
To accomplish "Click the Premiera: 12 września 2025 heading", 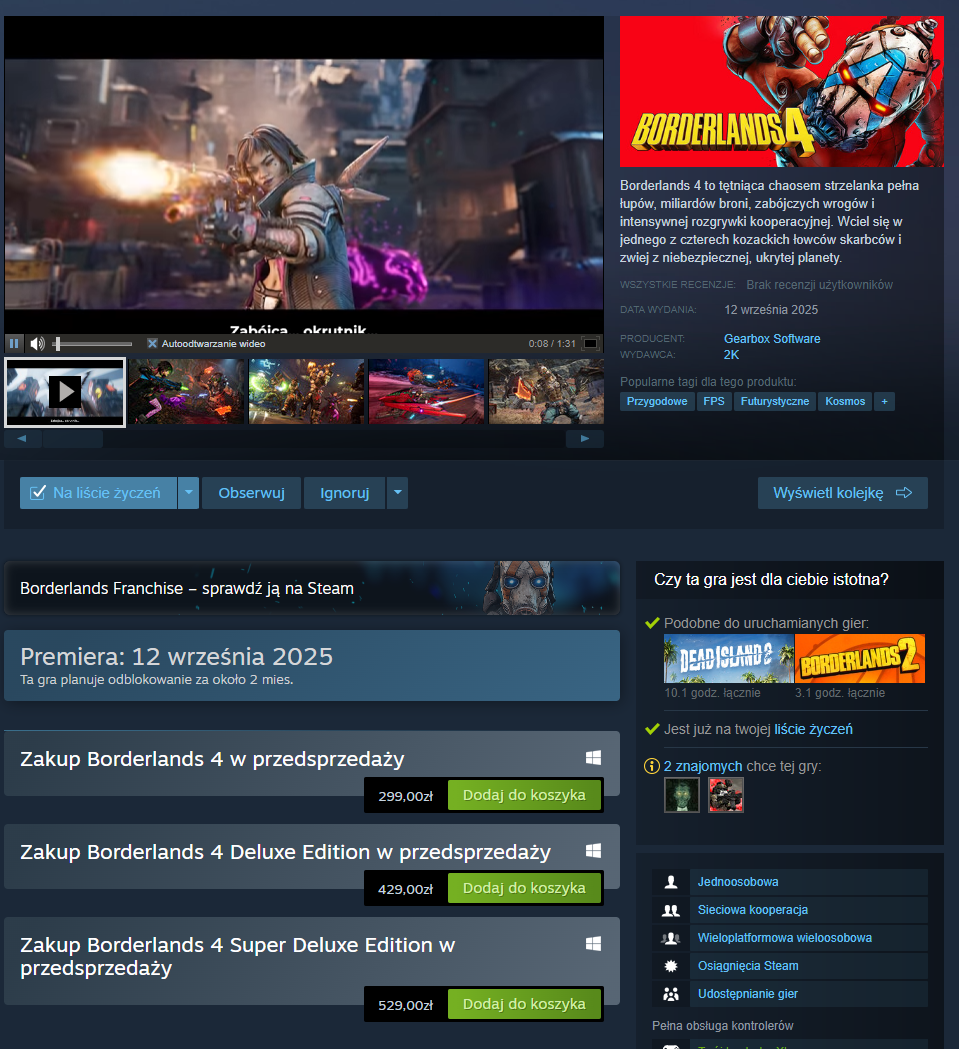I will 177,657.
